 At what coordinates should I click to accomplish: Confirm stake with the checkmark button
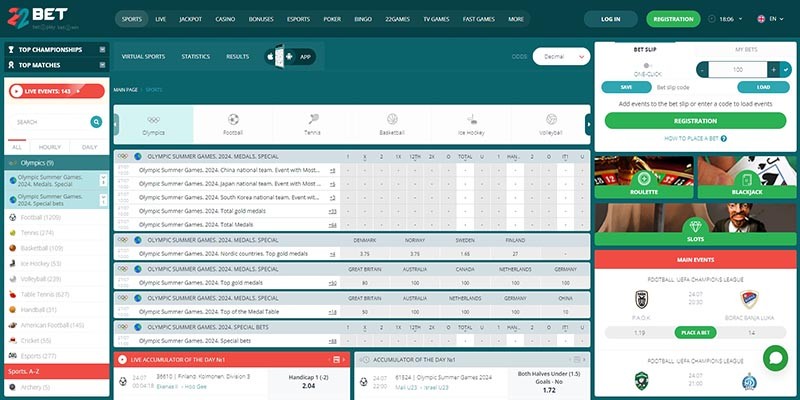point(786,69)
